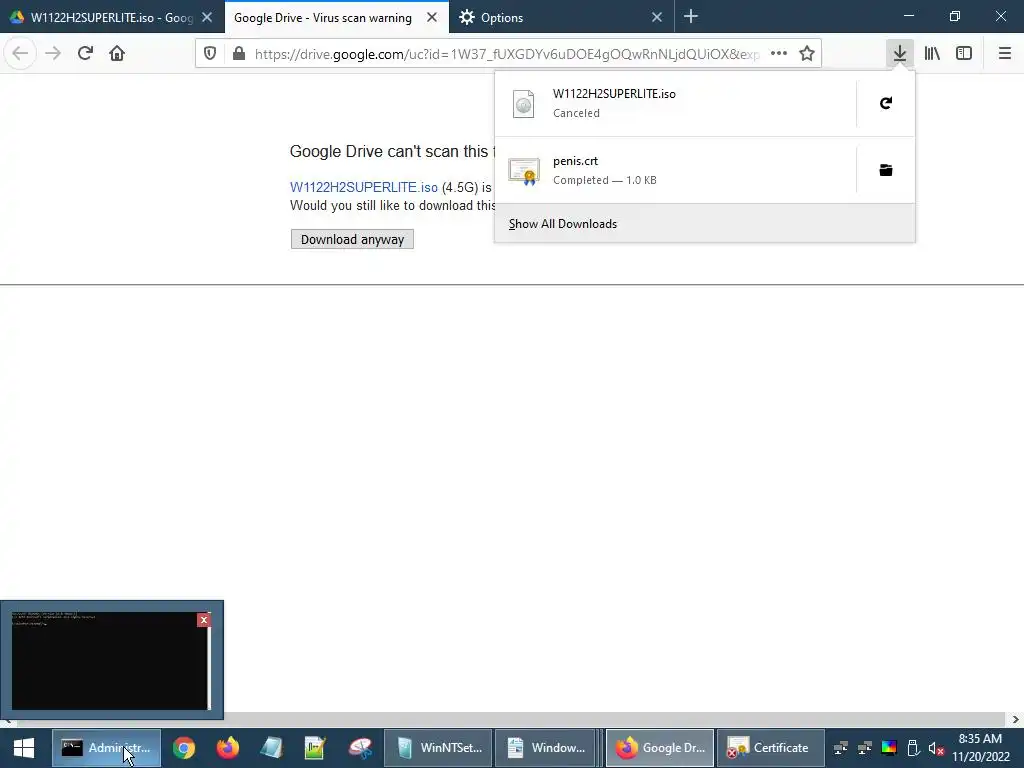
Task: Switch to the Window... document taskbar item
Action: pyautogui.click(x=549, y=748)
